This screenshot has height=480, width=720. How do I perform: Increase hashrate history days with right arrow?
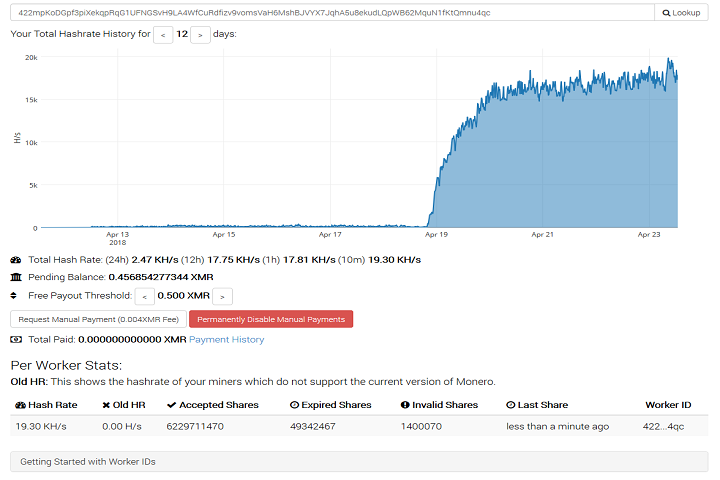click(200, 35)
